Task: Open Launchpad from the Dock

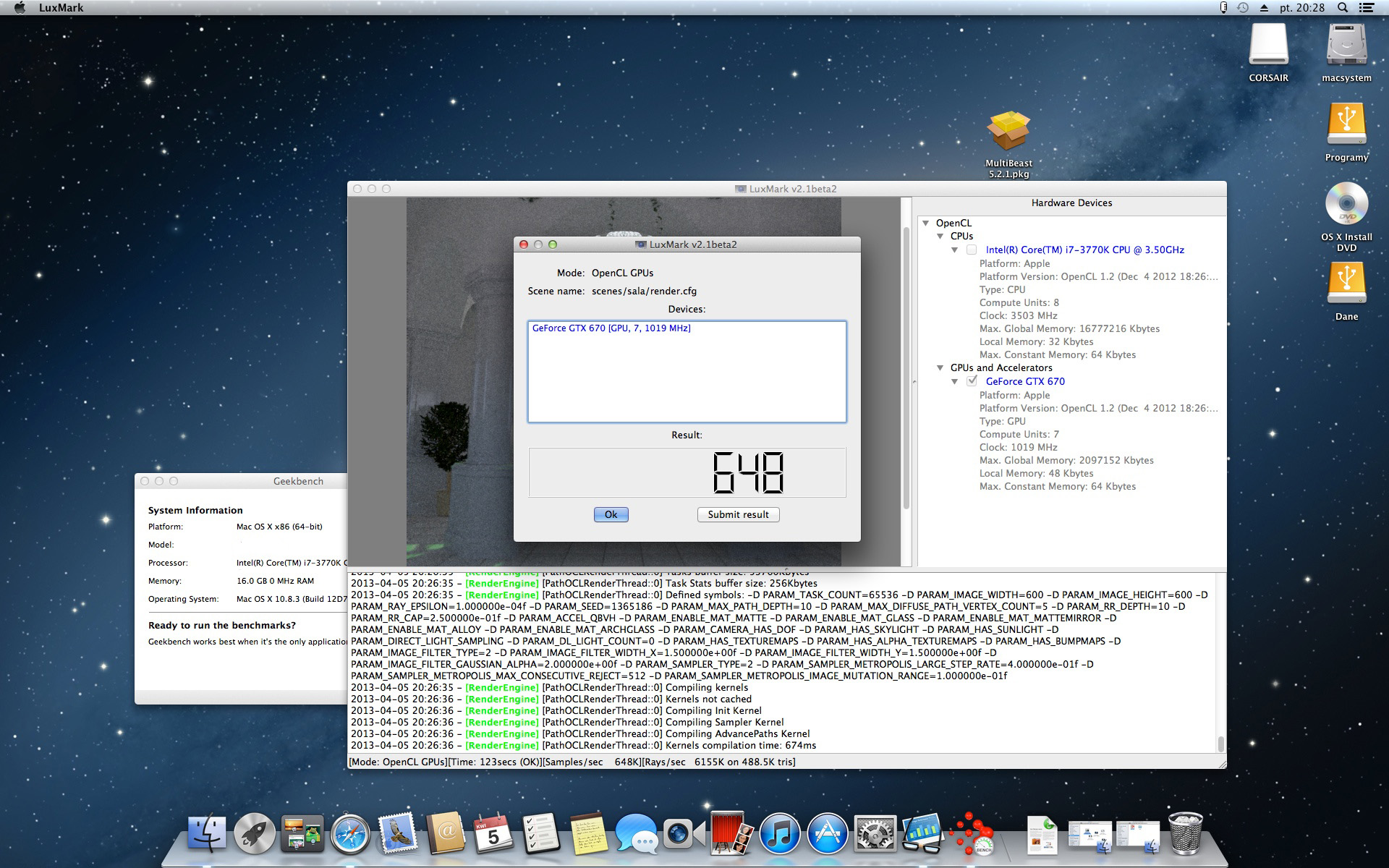Action: coord(255,834)
